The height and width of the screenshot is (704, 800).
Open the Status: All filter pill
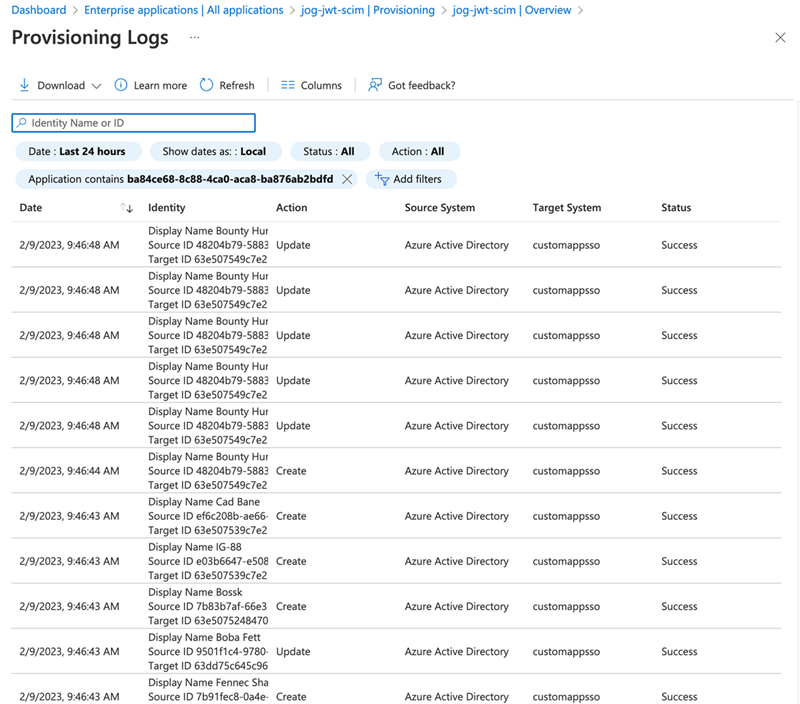329,152
